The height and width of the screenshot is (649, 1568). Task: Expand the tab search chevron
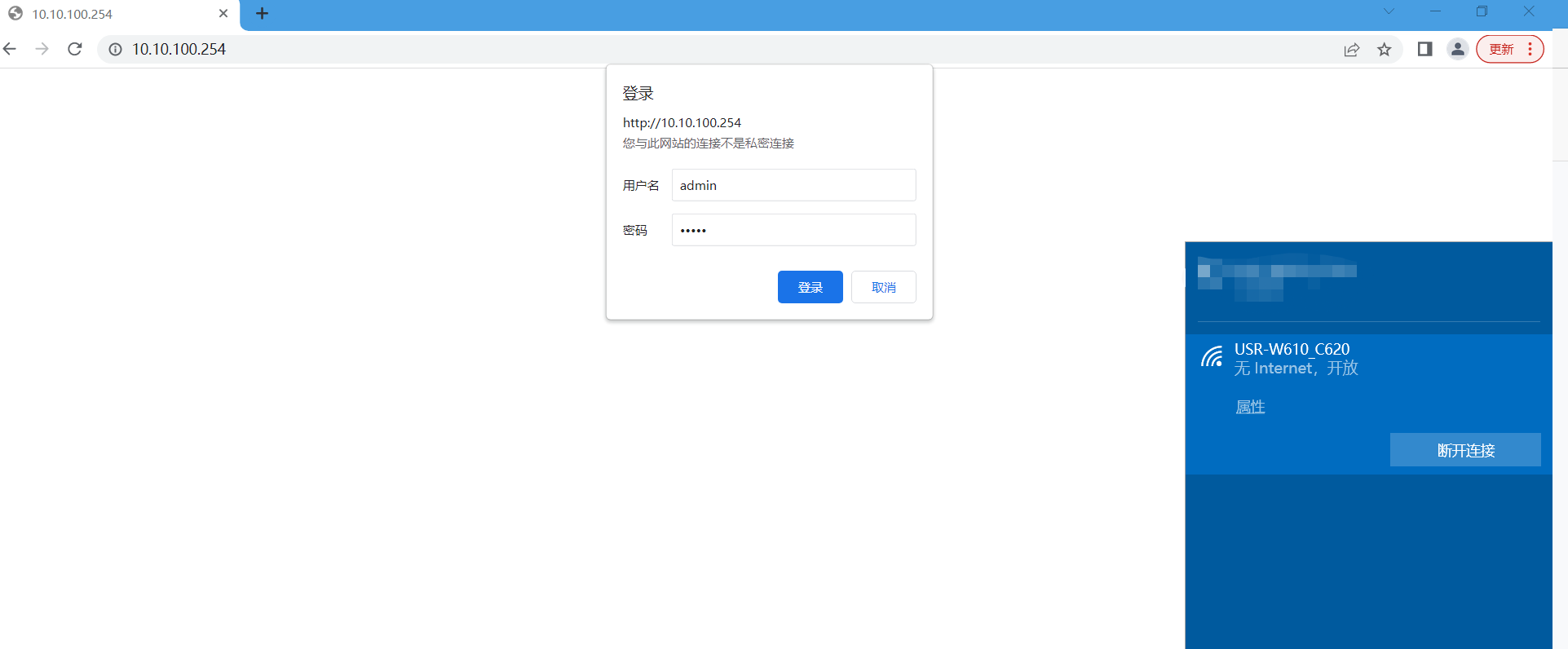pos(1389,11)
